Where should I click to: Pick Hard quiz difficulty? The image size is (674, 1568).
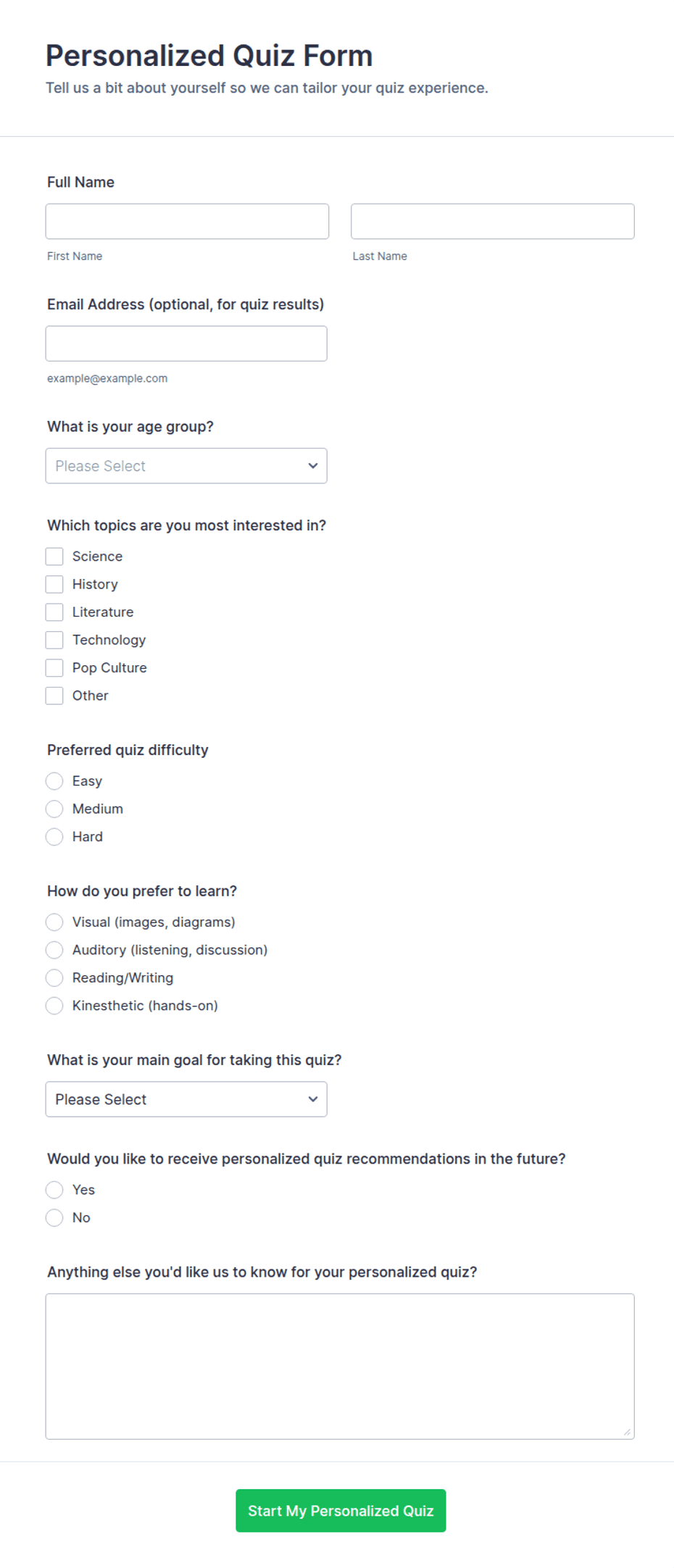[x=54, y=837]
